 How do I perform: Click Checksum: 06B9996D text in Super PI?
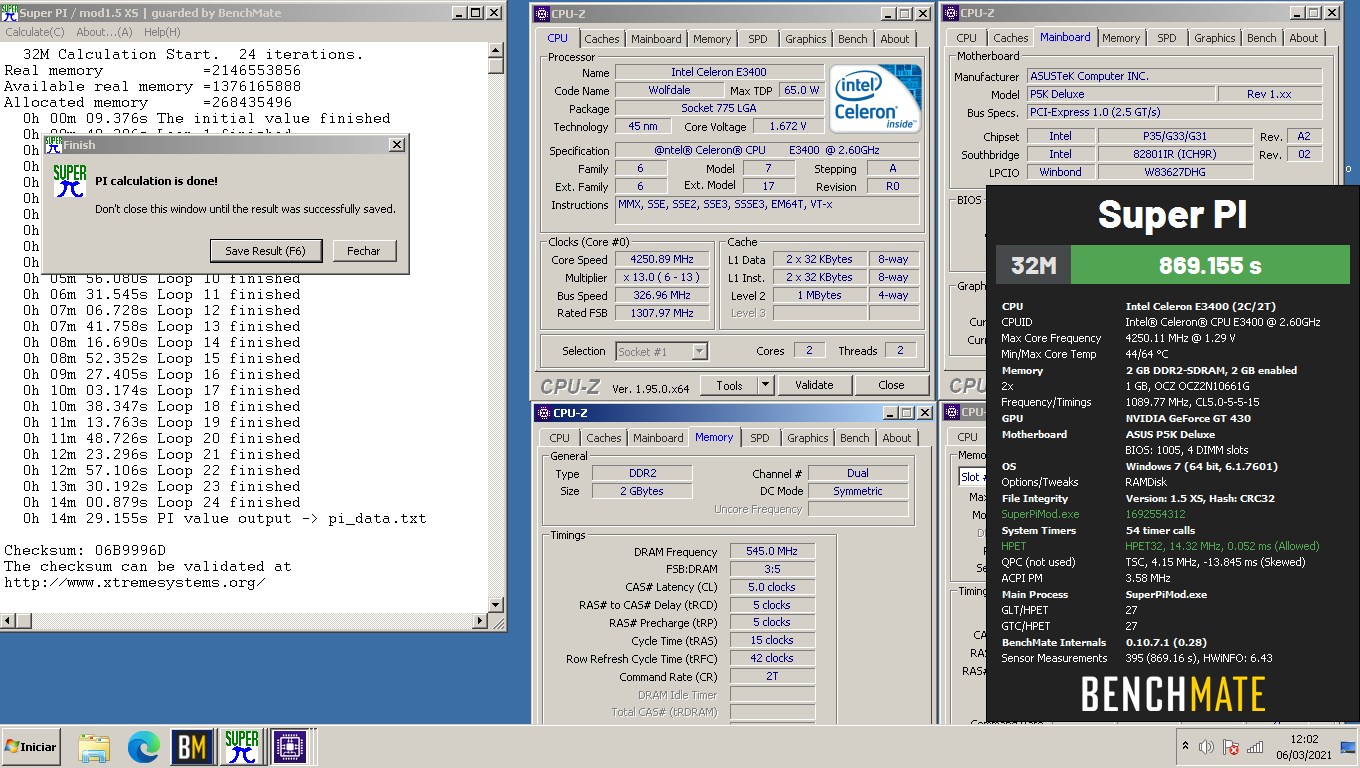[x=85, y=550]
